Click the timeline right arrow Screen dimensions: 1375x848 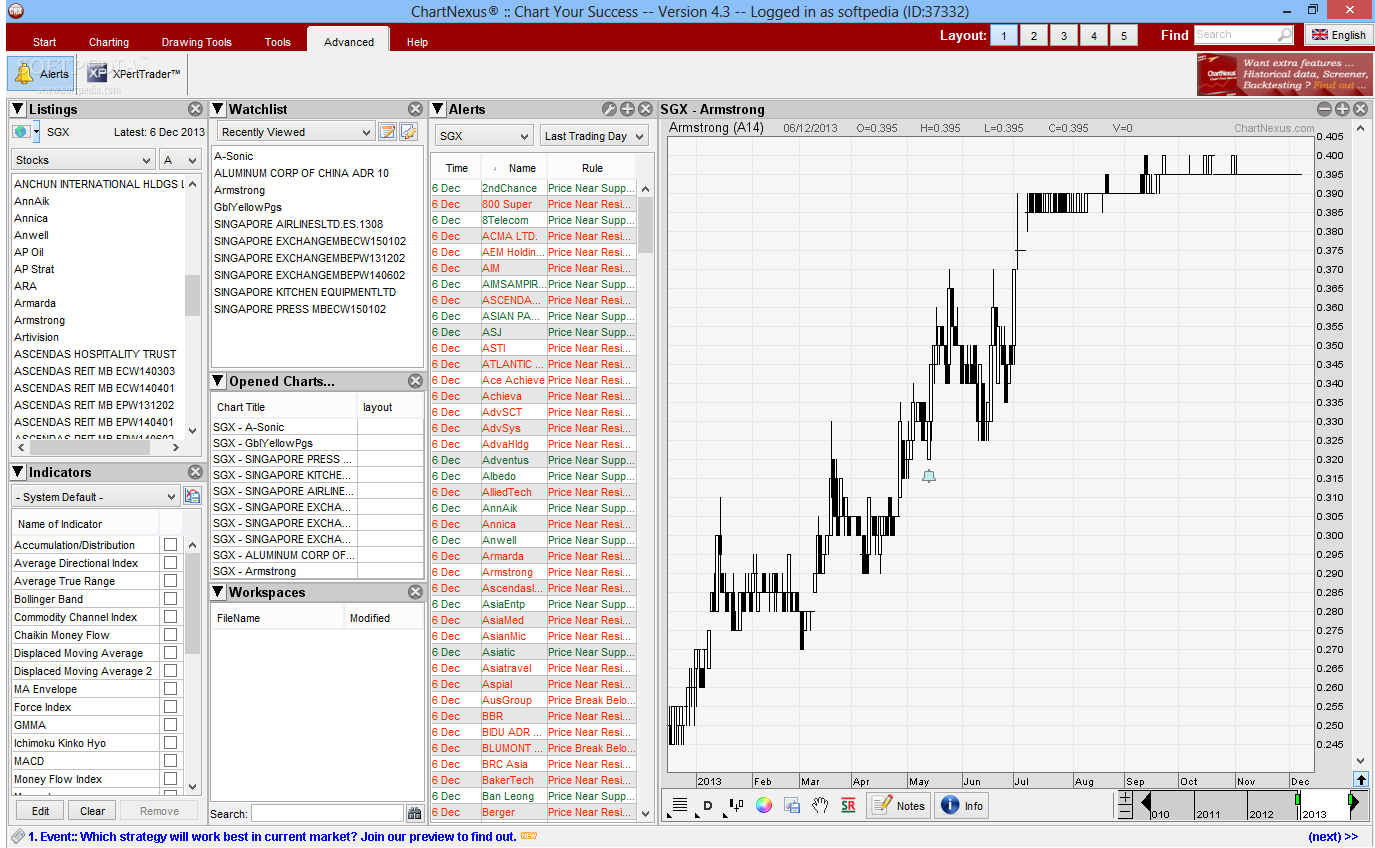(x=1354, y=800)
